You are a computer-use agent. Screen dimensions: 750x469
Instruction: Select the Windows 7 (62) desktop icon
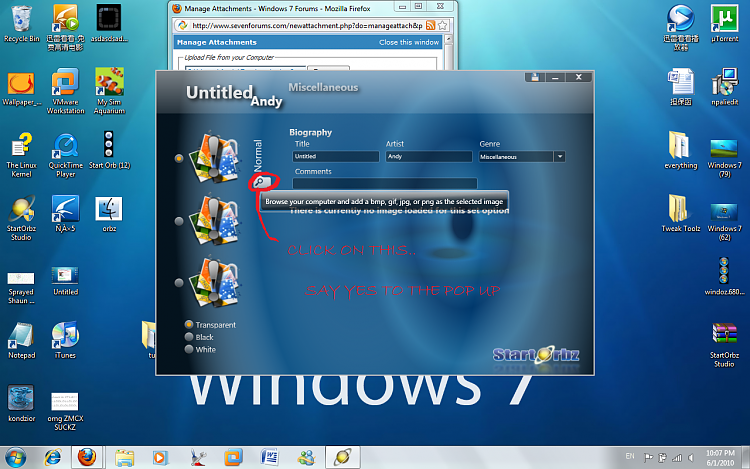724,222
